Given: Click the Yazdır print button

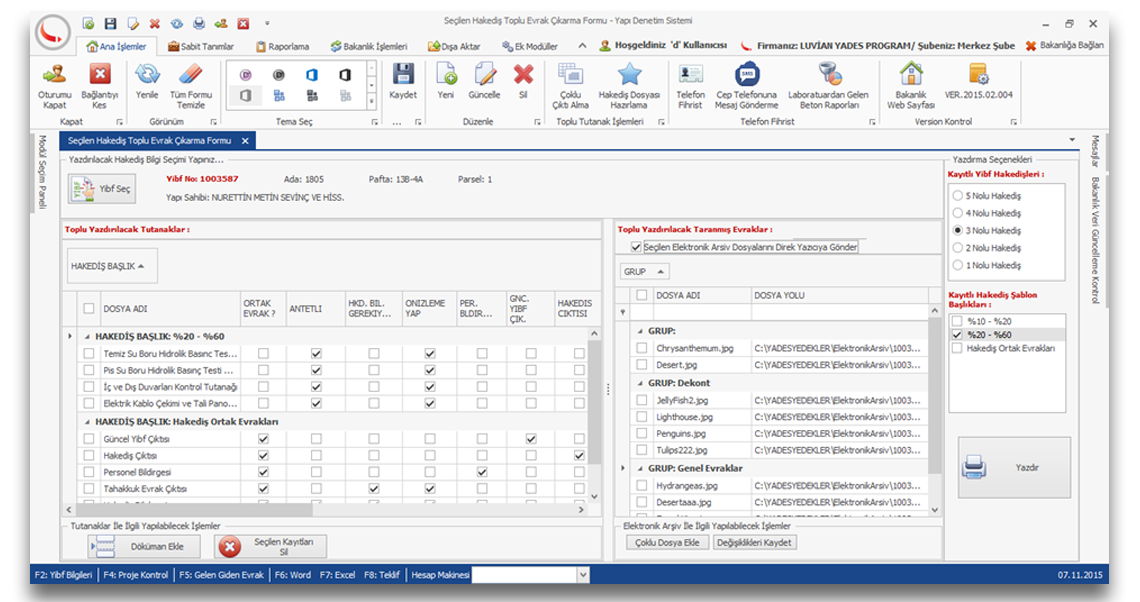Looking at the screenshot, I should (x=1014, y=467).
